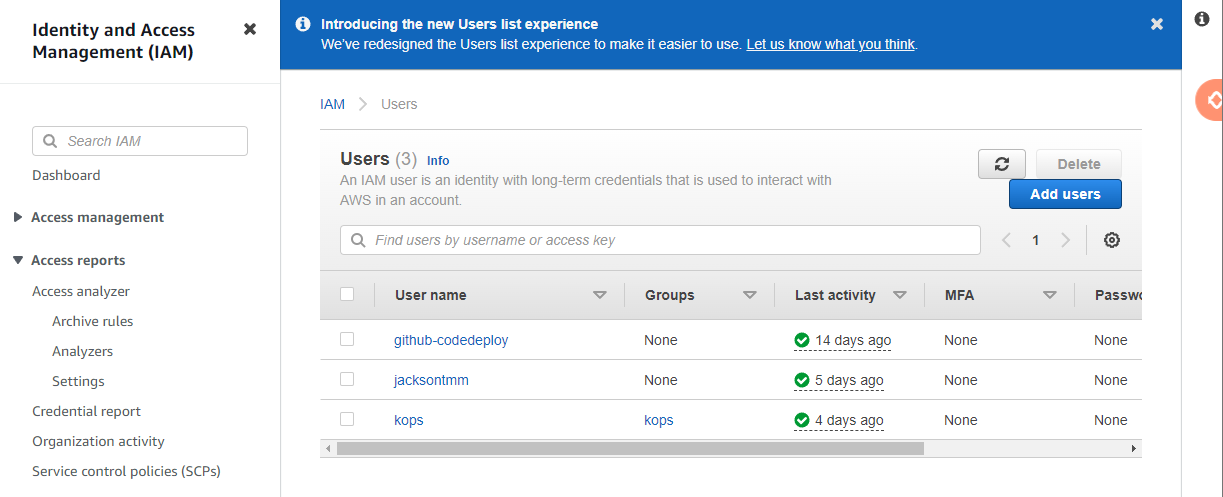1223x497 pixels.
Task: Open Service control policies (SCPs)
Action: coord(126,471)
